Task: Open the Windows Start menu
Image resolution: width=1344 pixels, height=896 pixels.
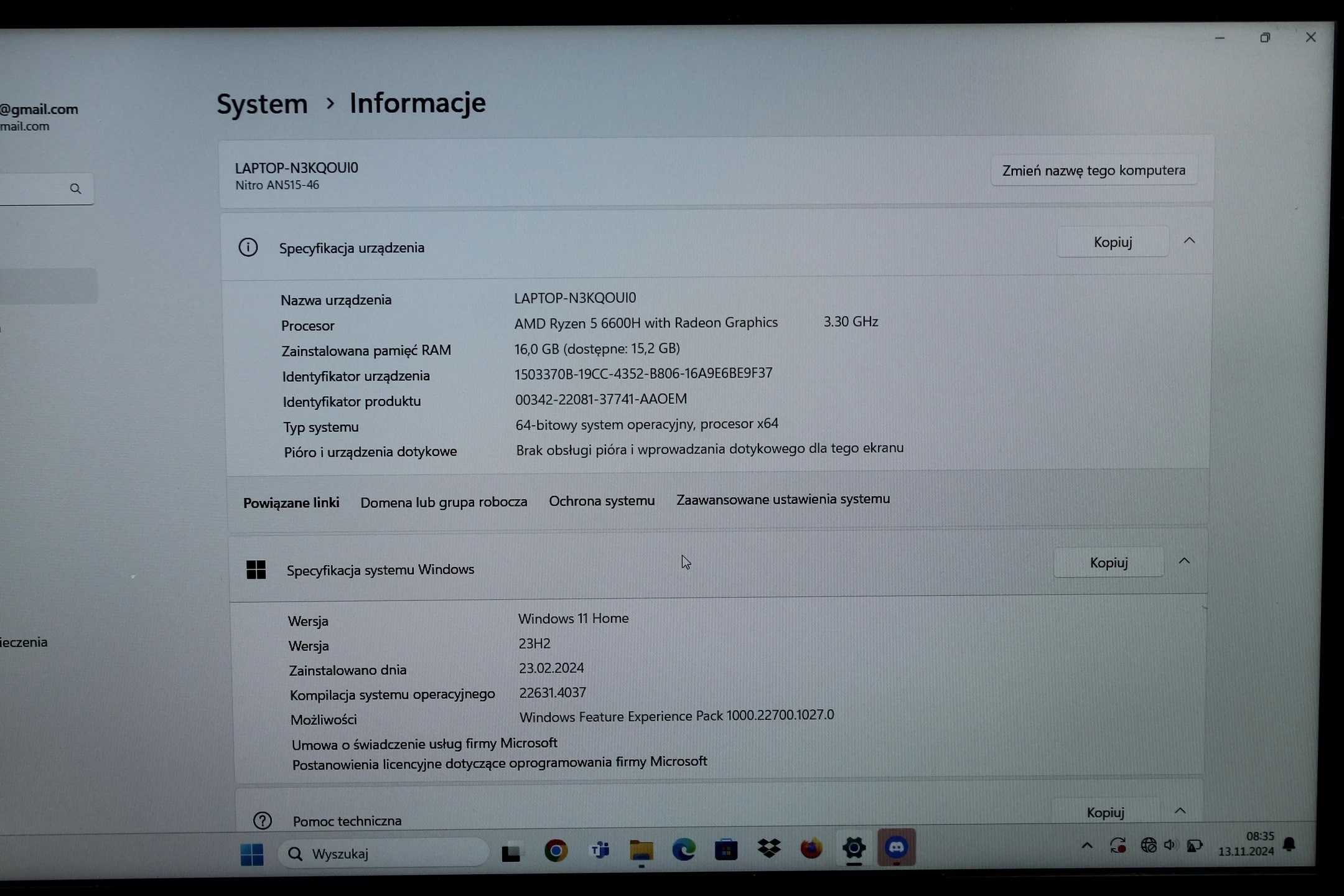Action: click(252, 854)
